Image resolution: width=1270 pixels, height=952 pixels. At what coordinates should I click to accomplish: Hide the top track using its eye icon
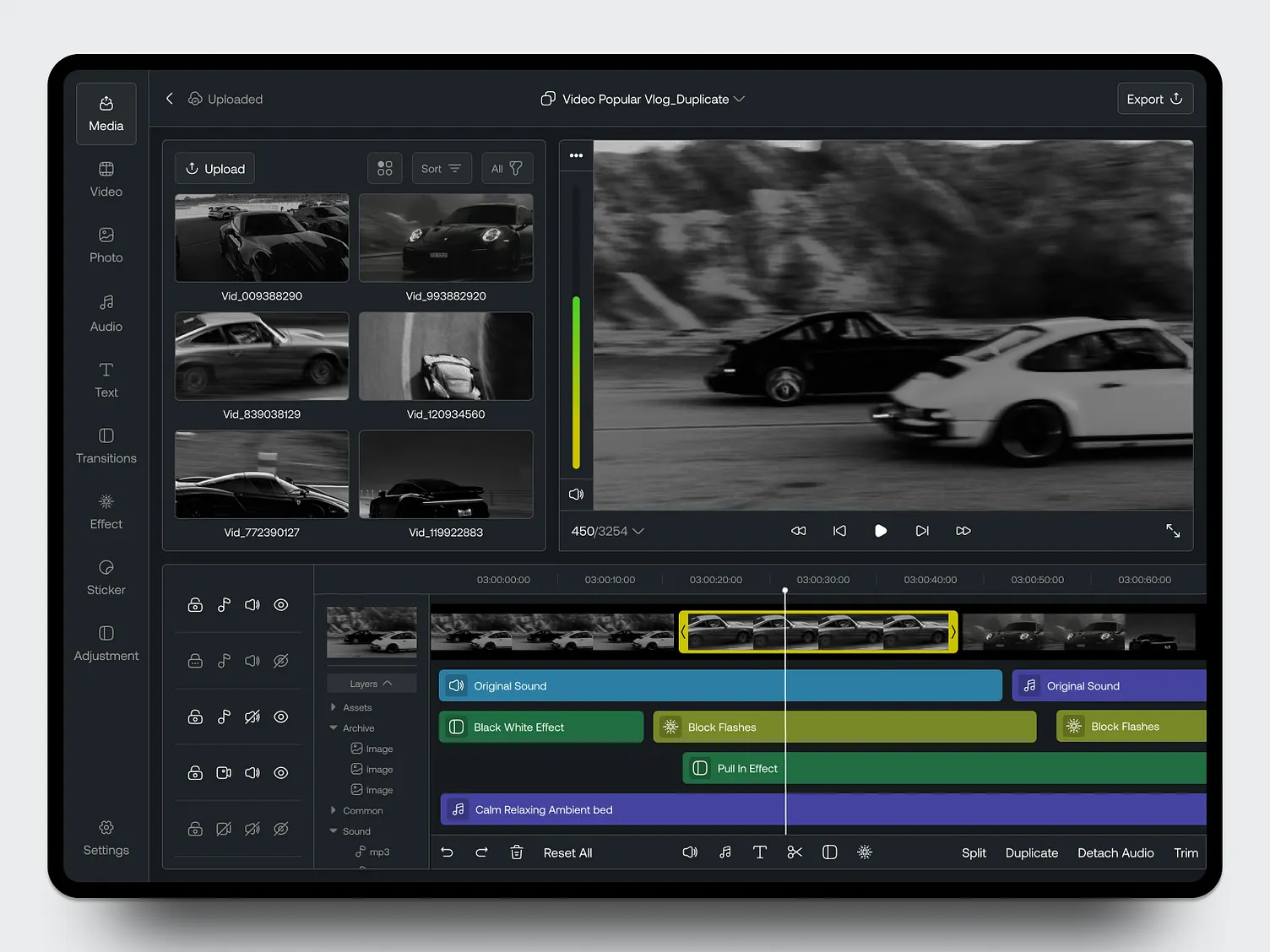[281, 604]
